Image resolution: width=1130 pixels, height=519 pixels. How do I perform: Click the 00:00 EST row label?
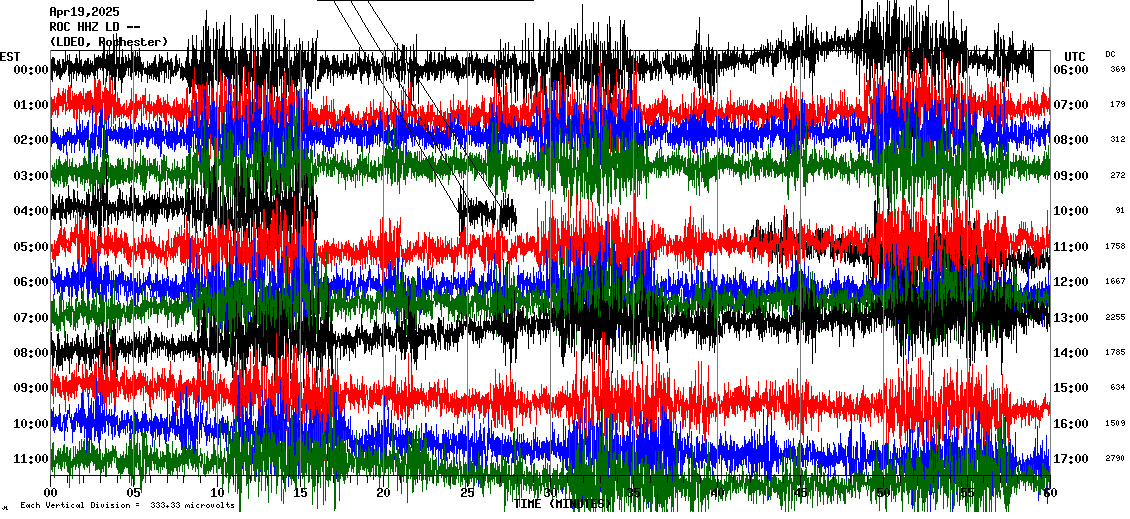tap(31, 70)
